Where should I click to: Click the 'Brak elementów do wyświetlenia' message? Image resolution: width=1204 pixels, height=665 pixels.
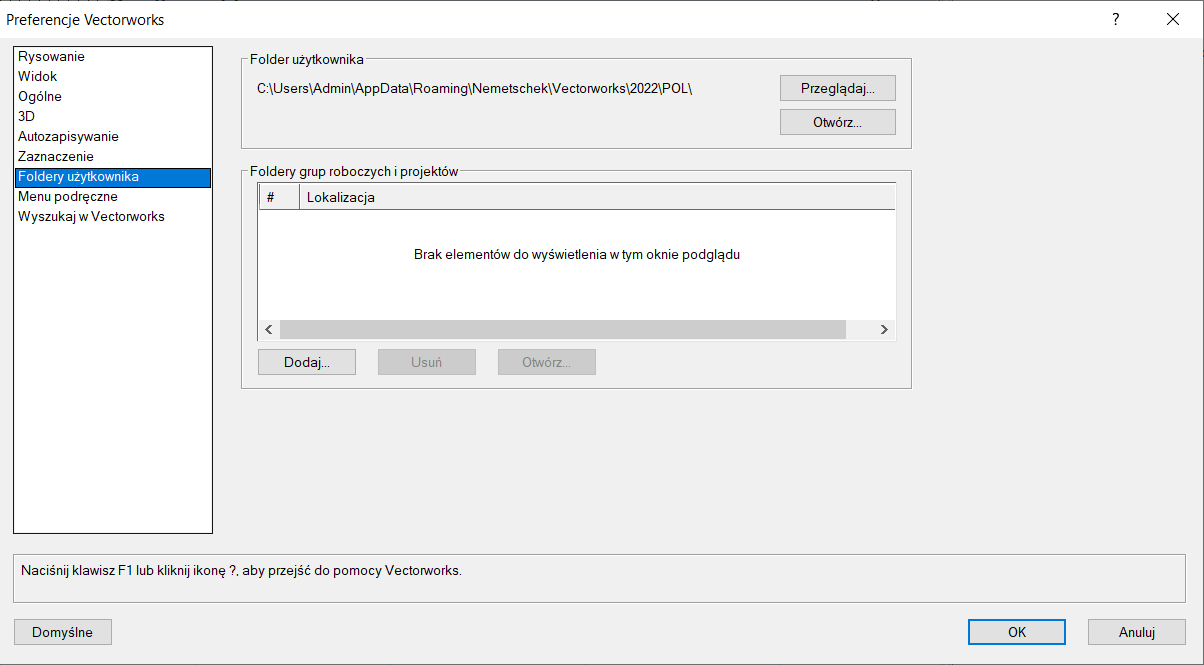point(577,254)
